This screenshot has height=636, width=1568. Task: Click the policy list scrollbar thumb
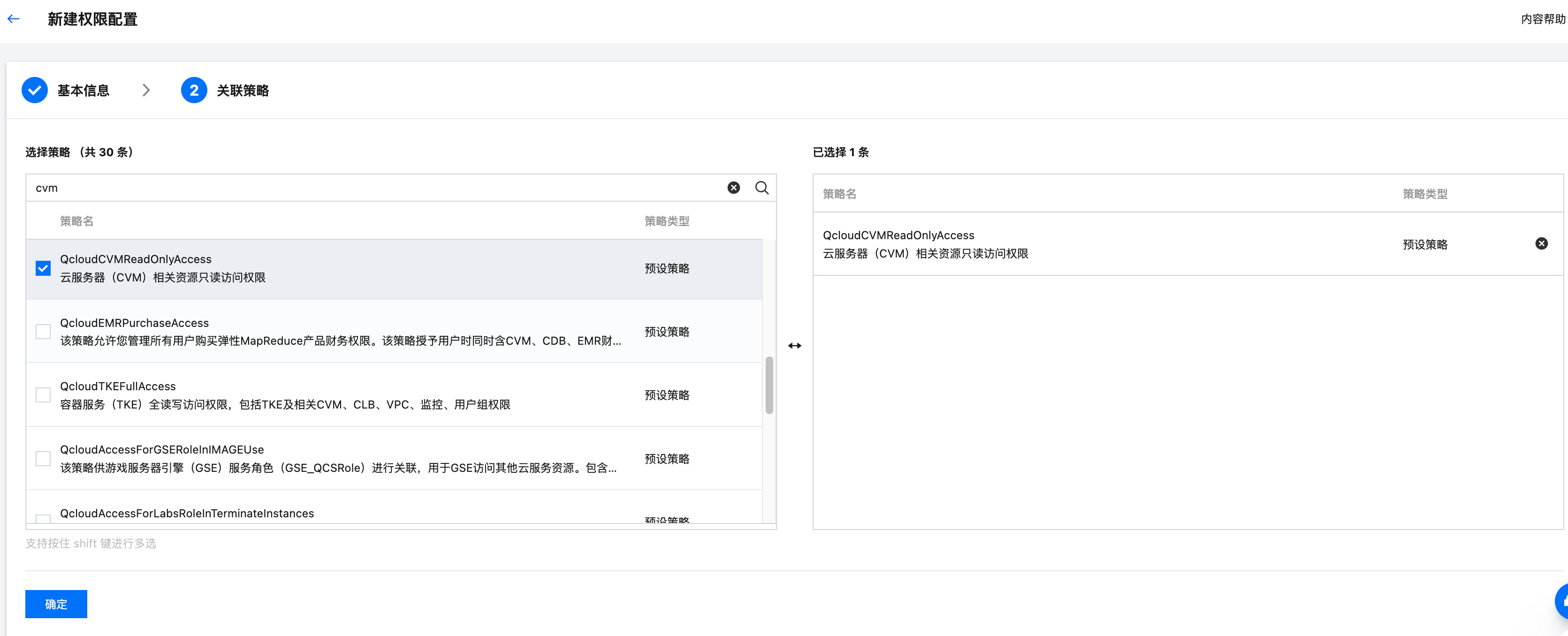click(x=769, y=385)
